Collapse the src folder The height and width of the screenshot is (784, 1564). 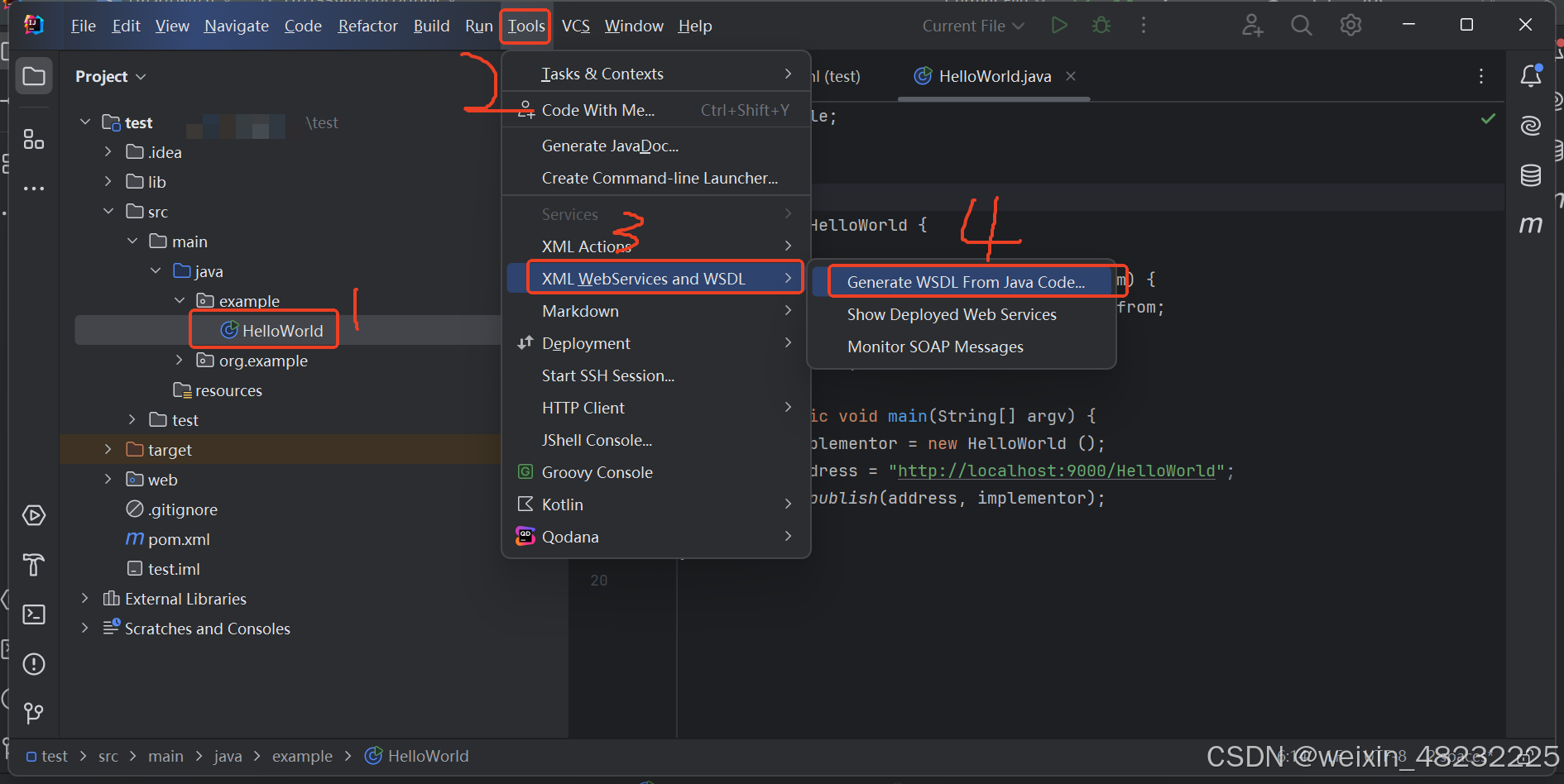tap(108, 212)
